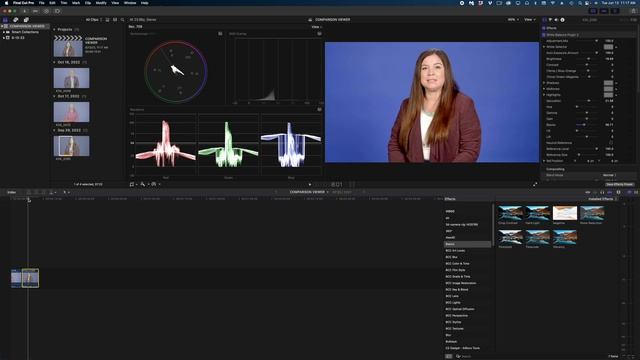The image size is (640, 360).
Task: Open the Photos and Audio sidebar
Action: [x=16, y=20]
